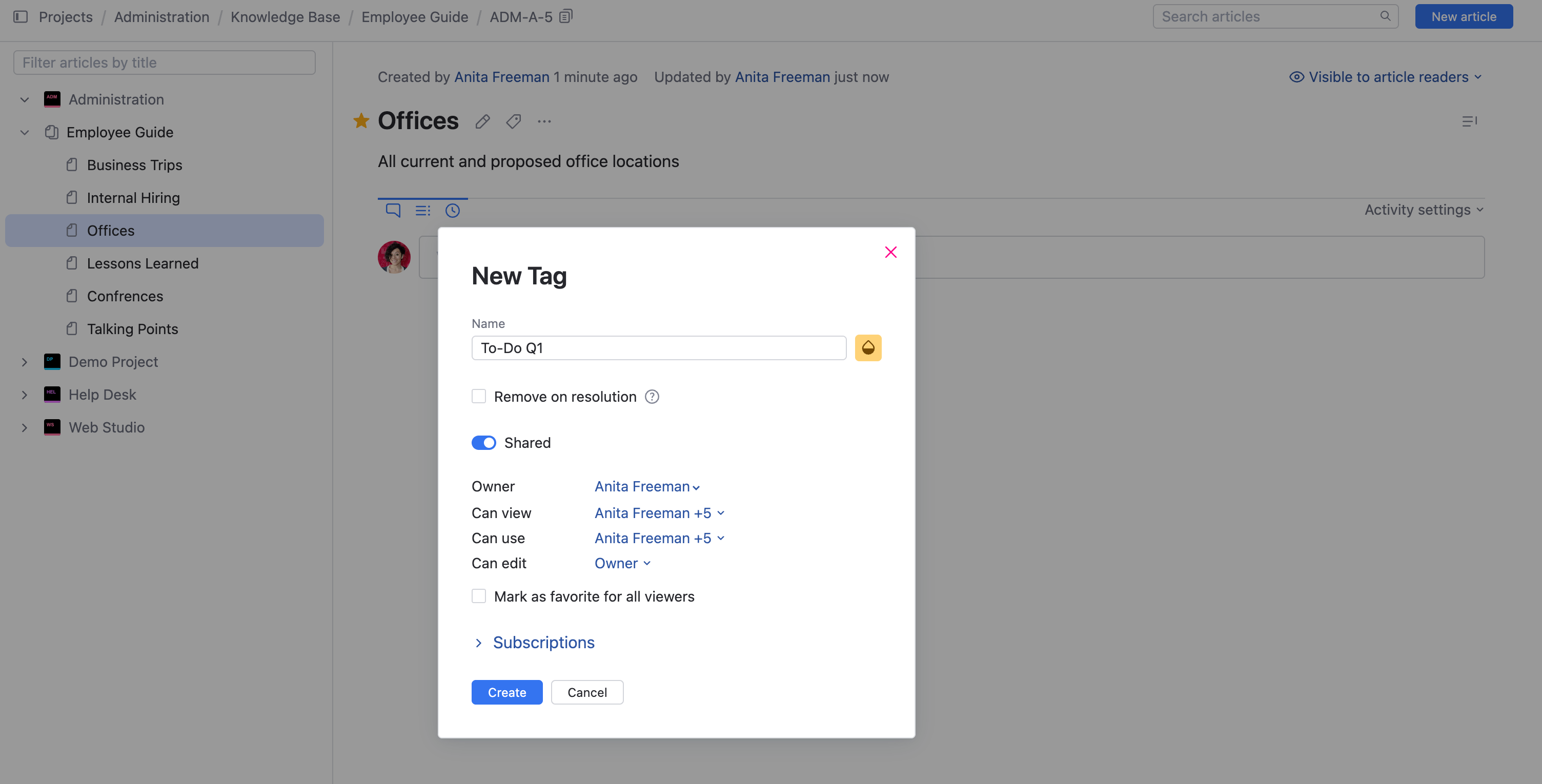Expand the Demo Project tree item
This screenshot has width=1542, height=784.
coord(24,361)
